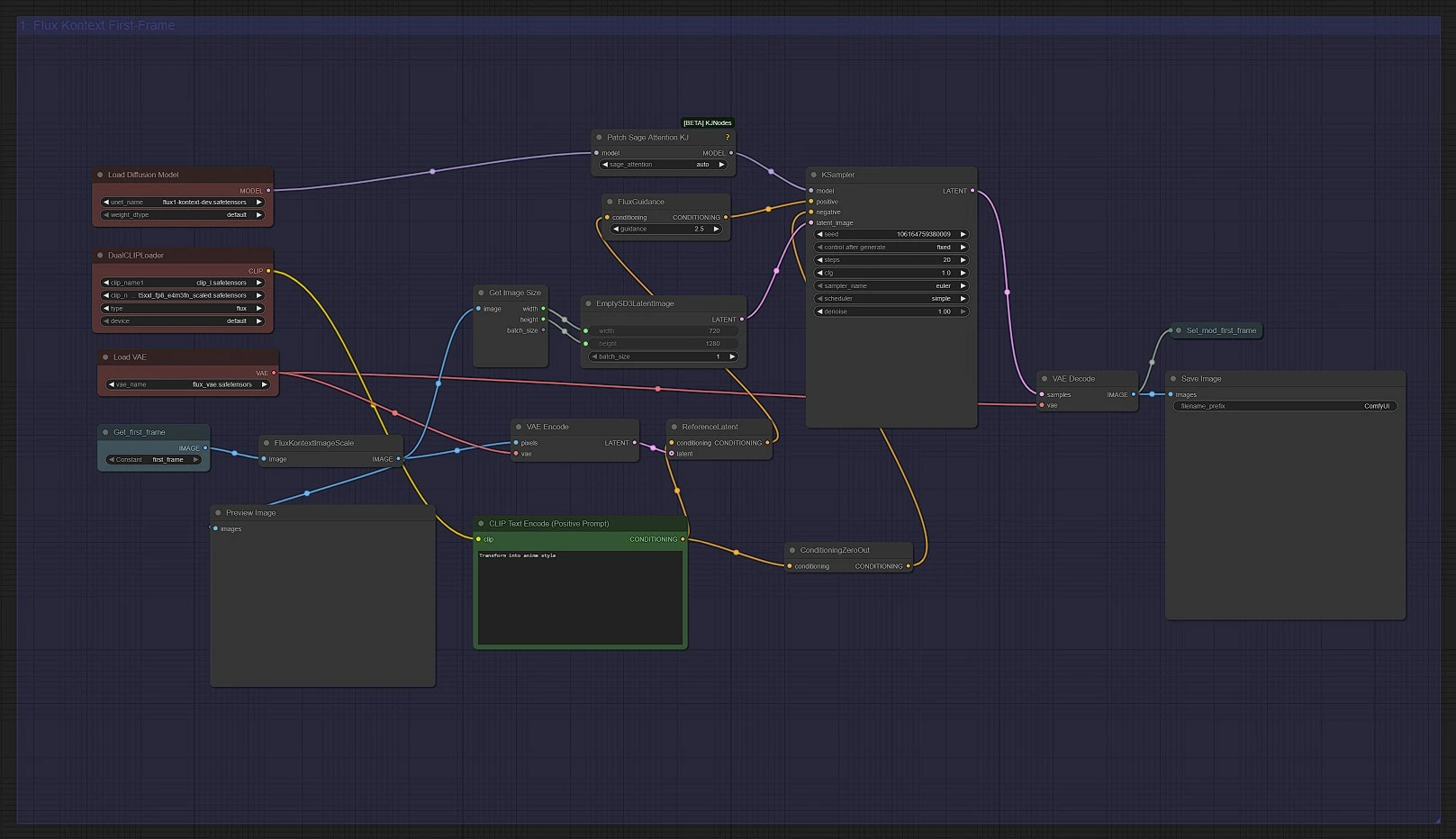The width and height of the screenshot is (1456, 839).
Task: Decrease steps with the left arrow
Action: [819, 260]
